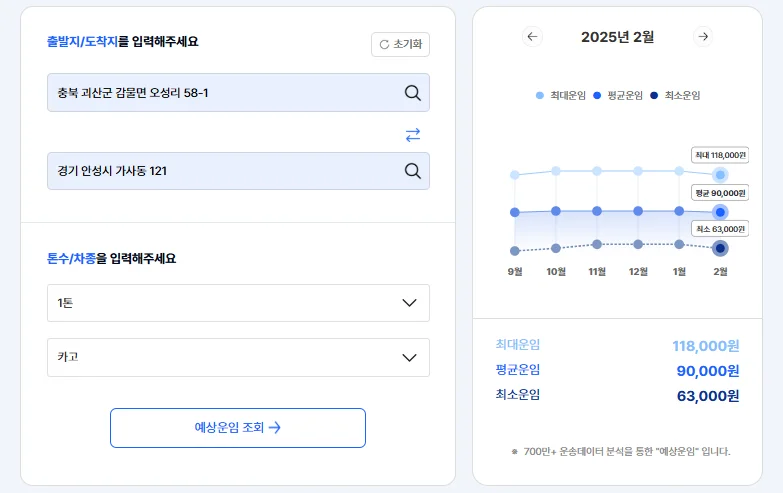
Task: Toggle the 최소운임 legend series
Action: 674,96
